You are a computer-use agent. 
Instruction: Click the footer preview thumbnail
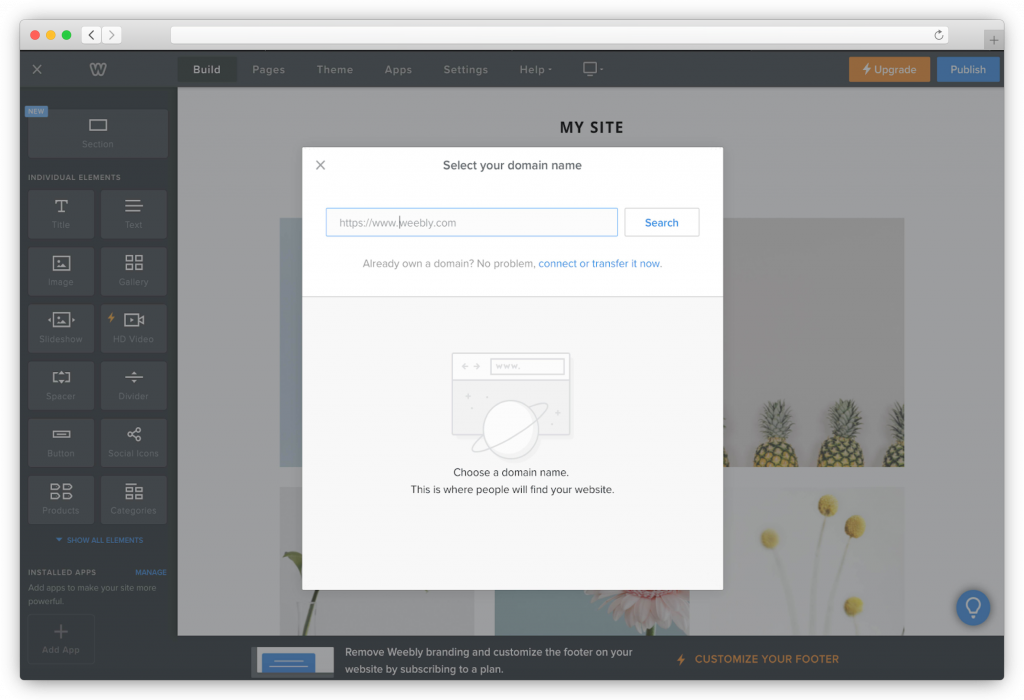coord(293,661)
